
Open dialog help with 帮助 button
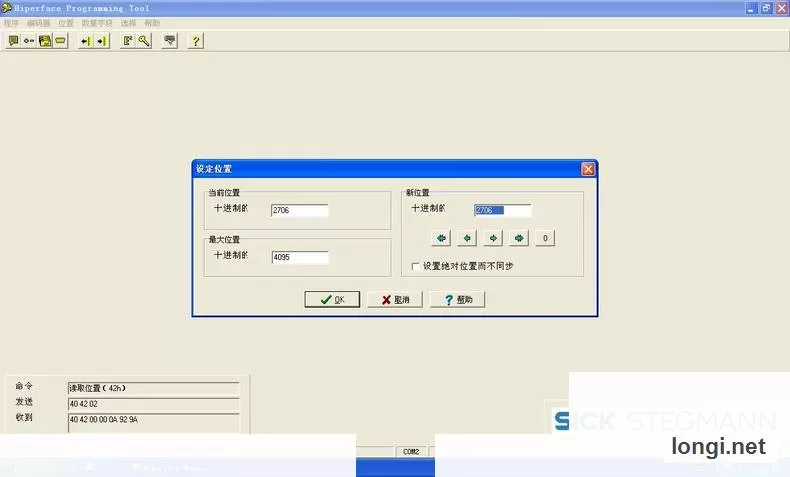click(x=457, y=299)
